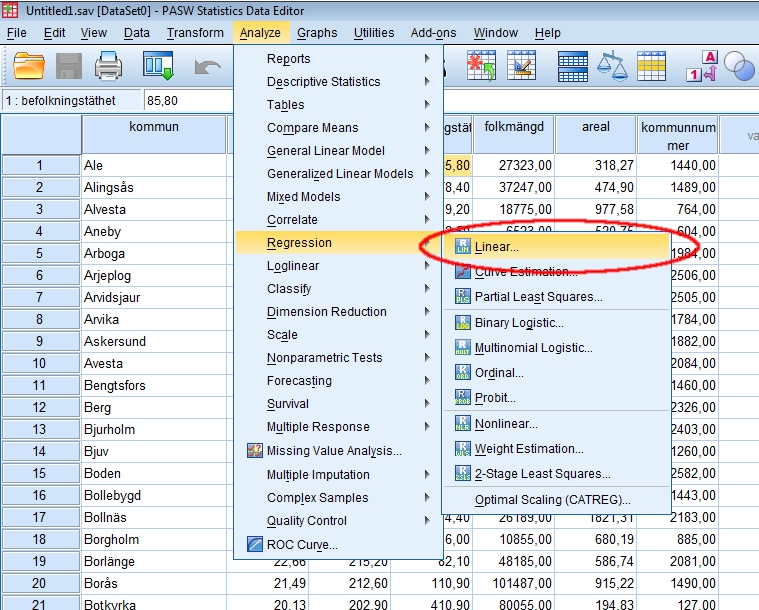Choose Binary Logistic in the Regression submenu
Screen dimensions: 759x610
click(518, 323)
